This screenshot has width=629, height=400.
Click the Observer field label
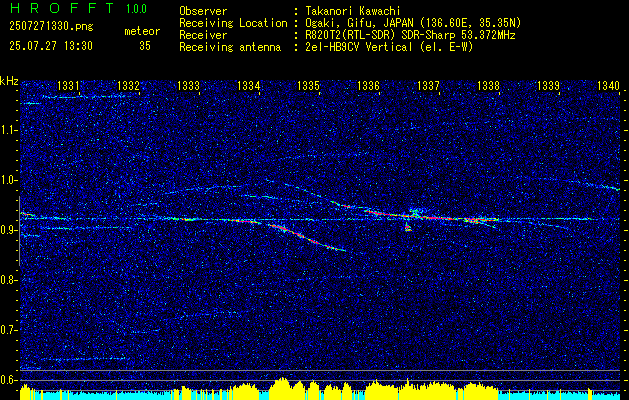click(203, 11)
